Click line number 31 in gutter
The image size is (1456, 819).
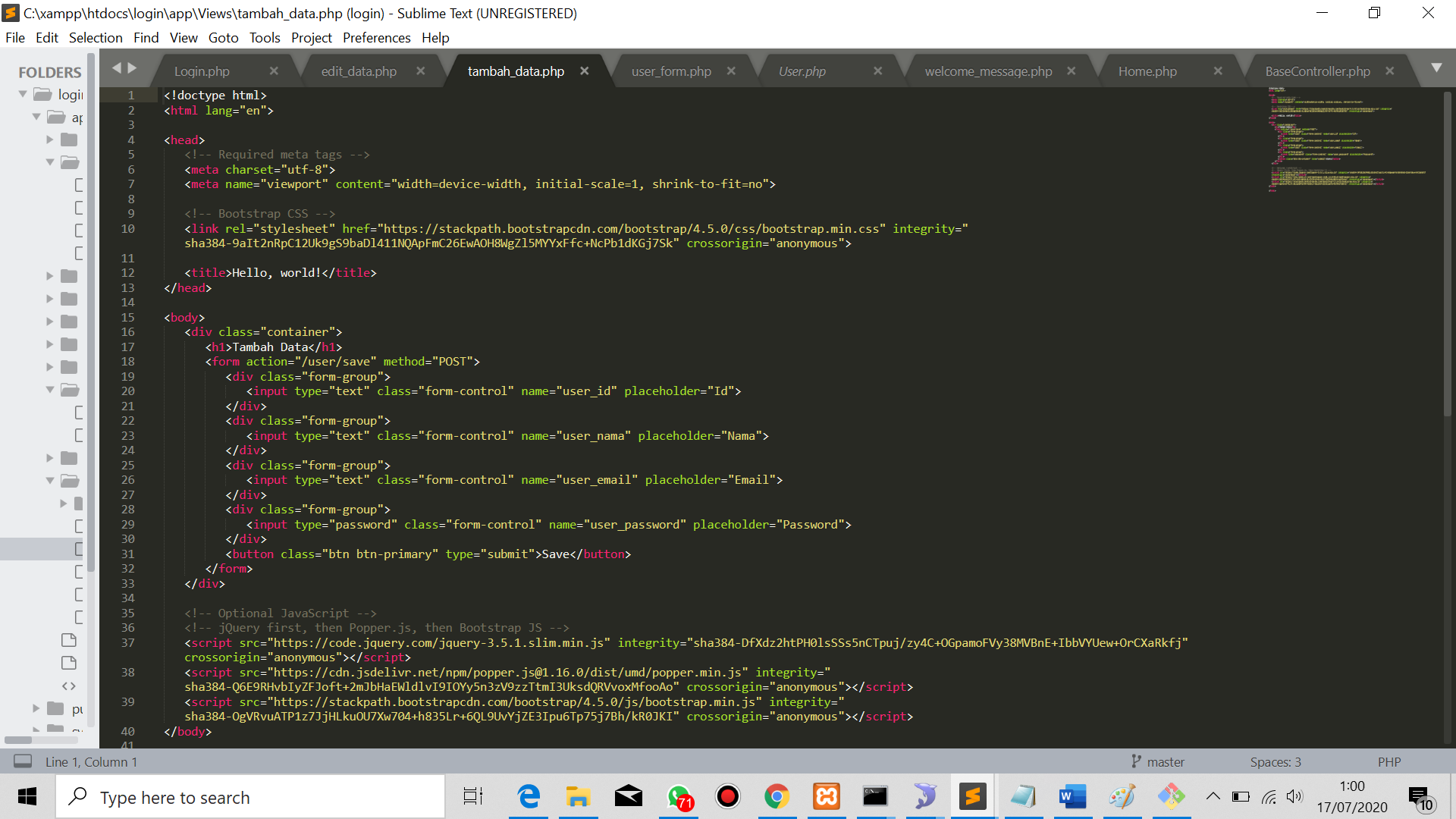pos(127,554)
